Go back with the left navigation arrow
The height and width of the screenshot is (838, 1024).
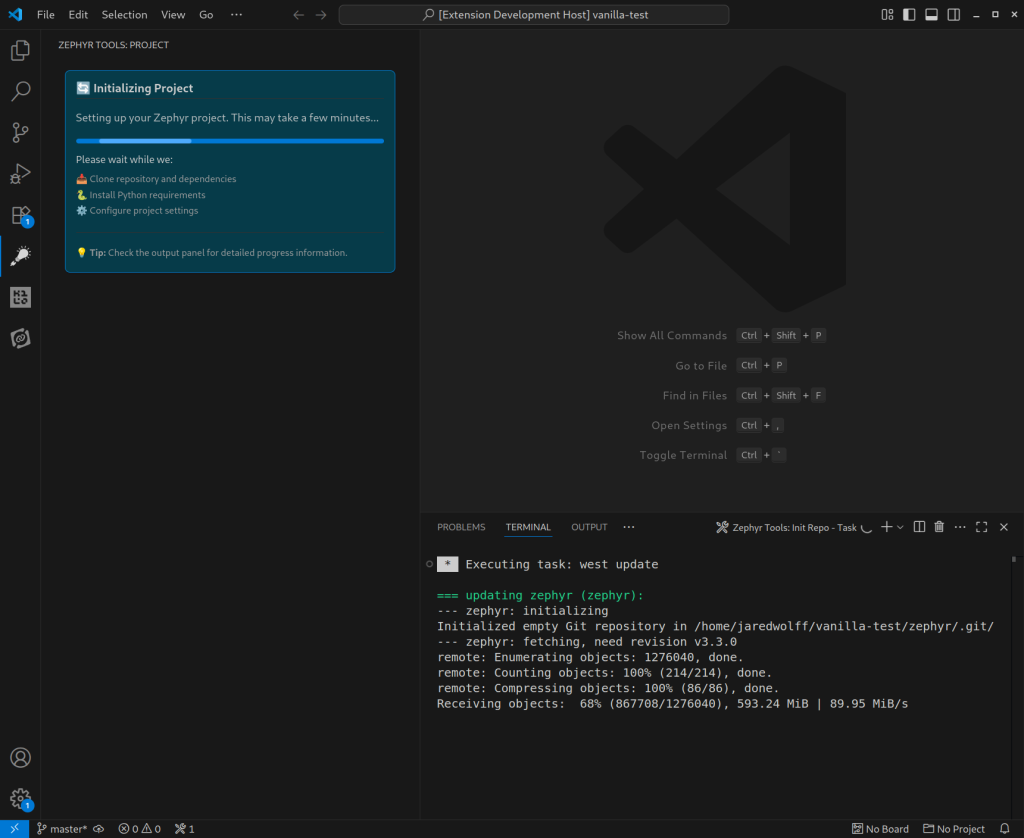pos(298,15)
